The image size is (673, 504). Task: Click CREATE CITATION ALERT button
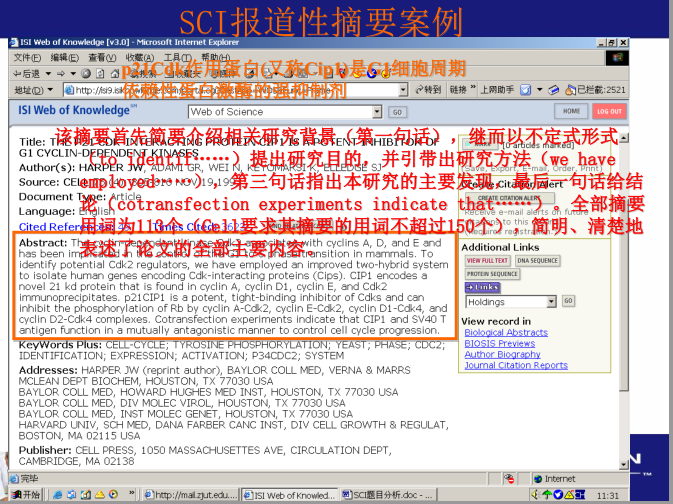pos(510,198)
